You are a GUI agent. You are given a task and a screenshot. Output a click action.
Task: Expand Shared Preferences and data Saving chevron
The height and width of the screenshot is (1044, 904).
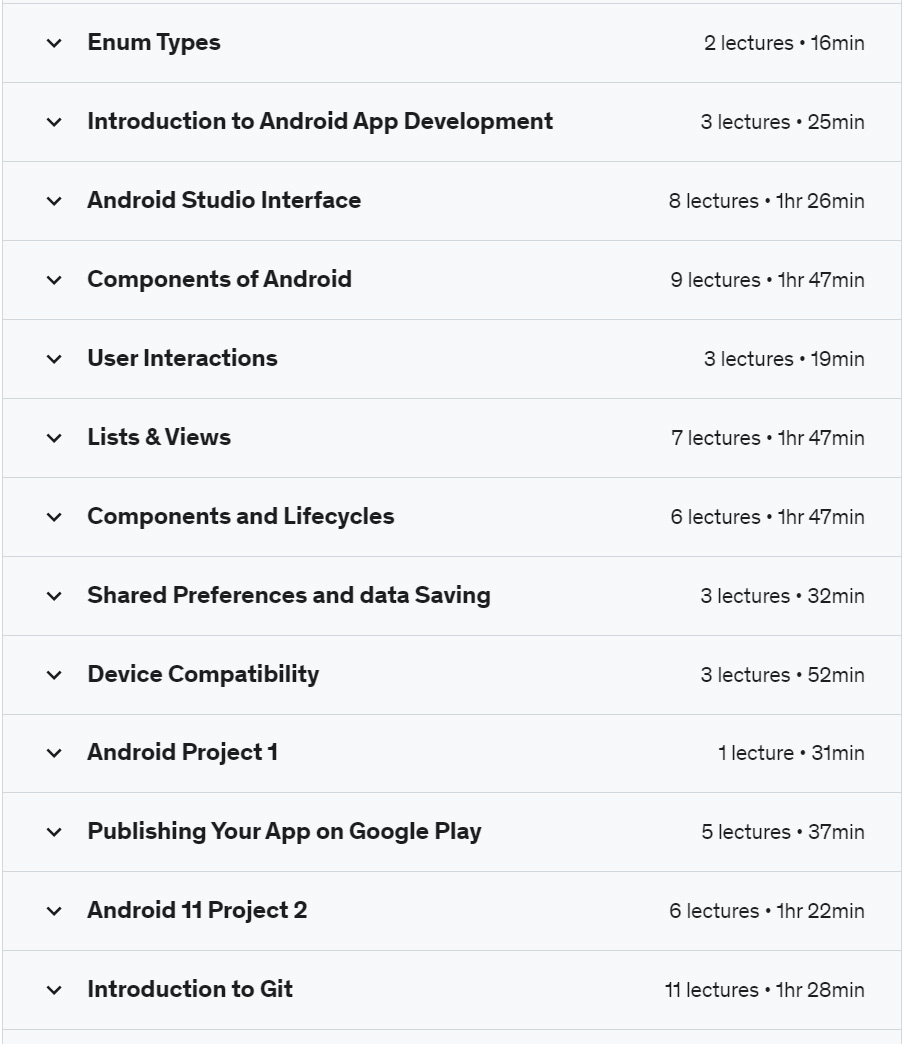(54, 596)
